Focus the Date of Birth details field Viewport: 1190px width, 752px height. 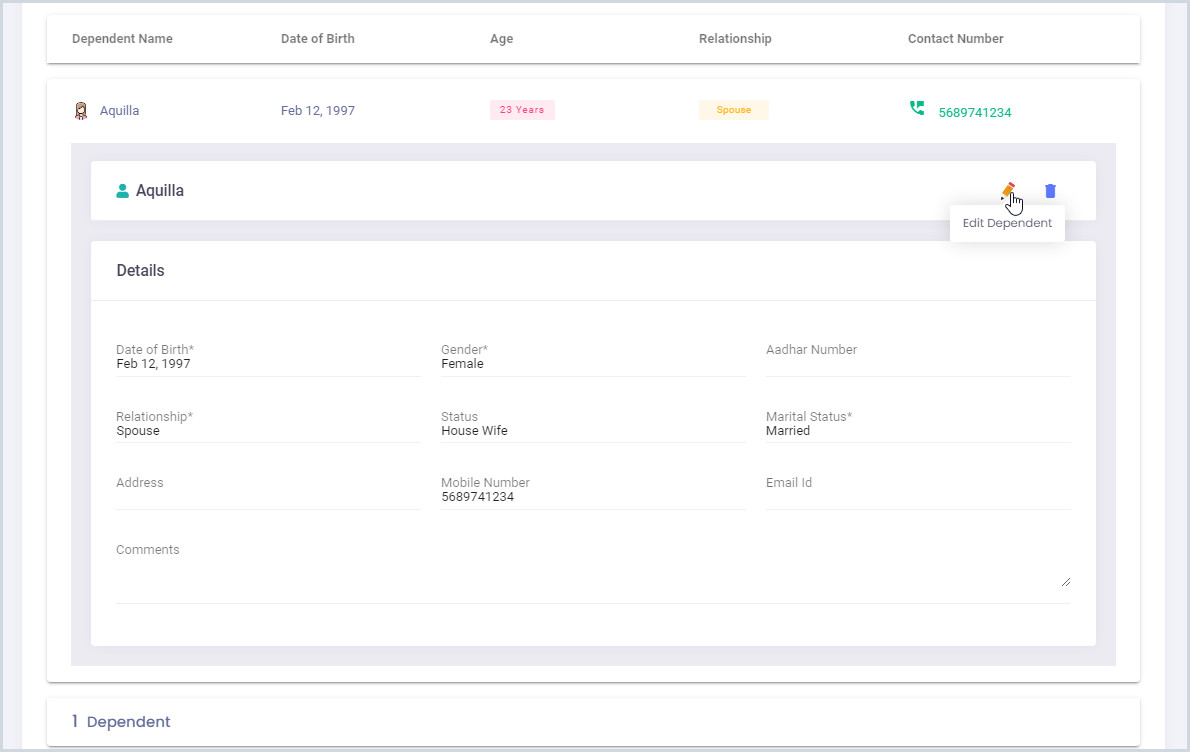click(268, 359)
